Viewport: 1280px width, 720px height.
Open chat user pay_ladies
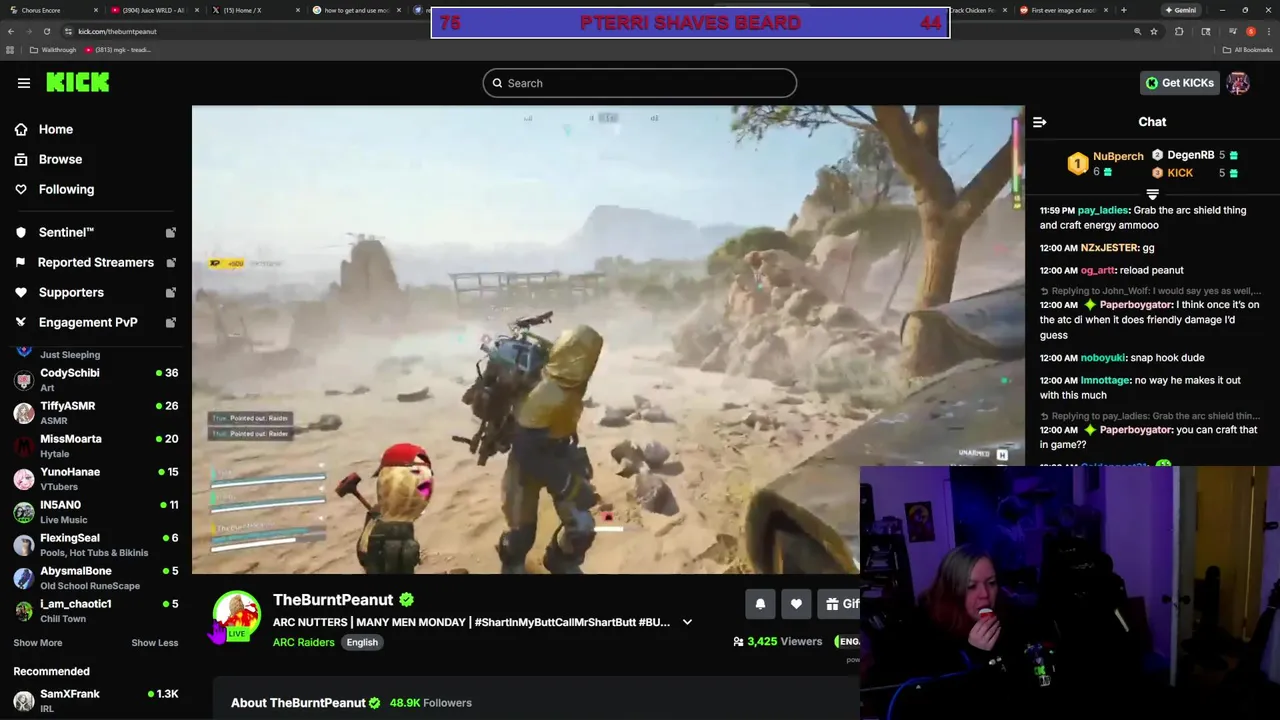pyautogui.click(x=1103, y=210)
